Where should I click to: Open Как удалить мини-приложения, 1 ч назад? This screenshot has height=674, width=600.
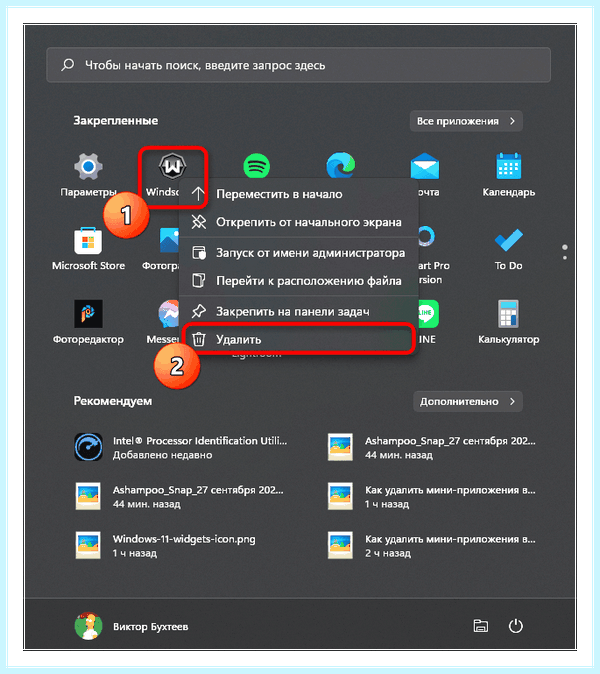pos(432,496)
